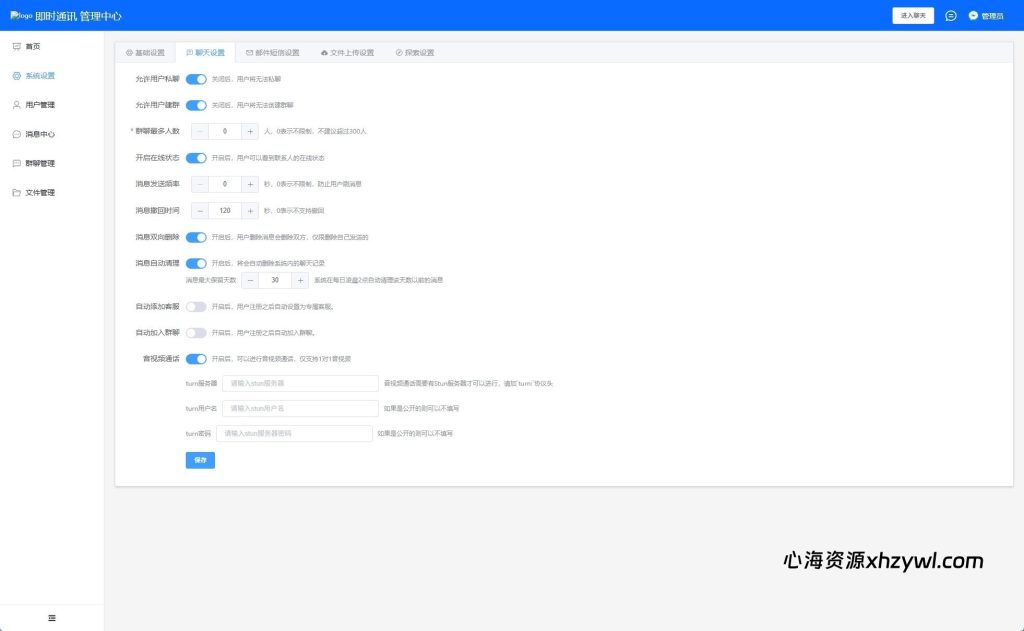Enable 自动加入群聊
The image size is (1024, 631).
pyautogui.click(x=196, y=333)
